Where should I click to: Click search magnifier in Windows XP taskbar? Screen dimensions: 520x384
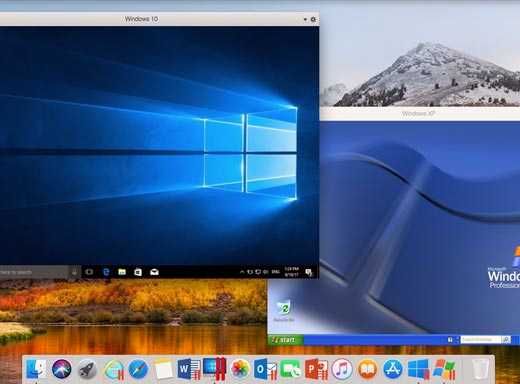(506, 340)
